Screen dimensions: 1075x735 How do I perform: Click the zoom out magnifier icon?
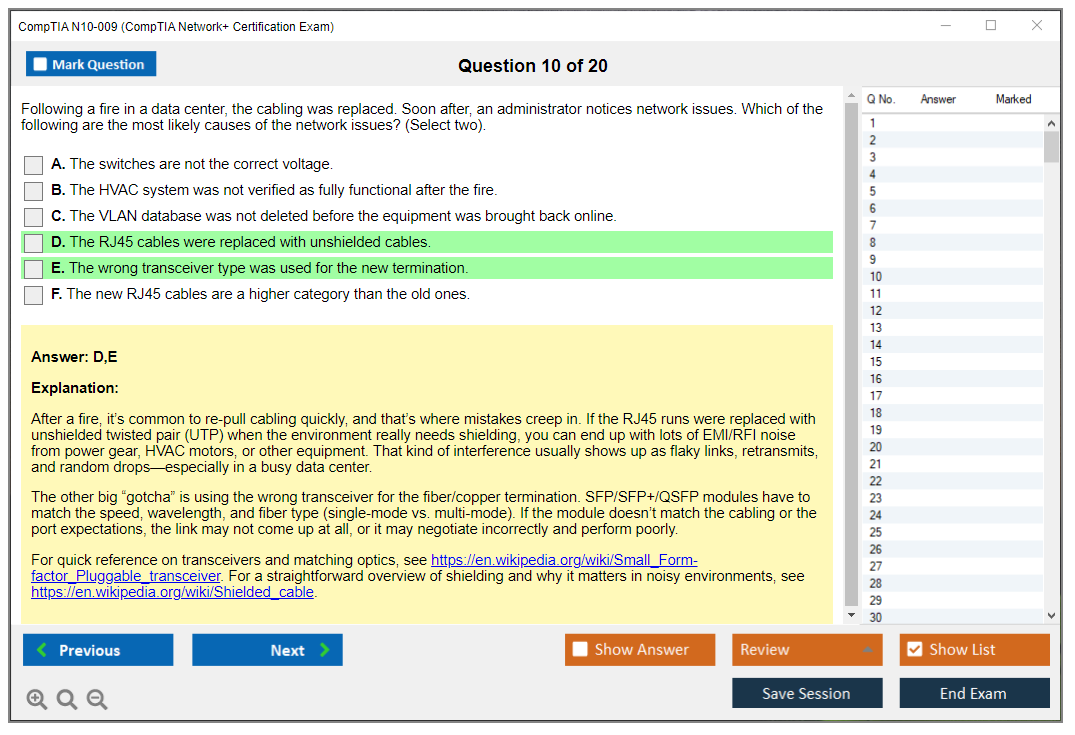click(x=97, y=699)
